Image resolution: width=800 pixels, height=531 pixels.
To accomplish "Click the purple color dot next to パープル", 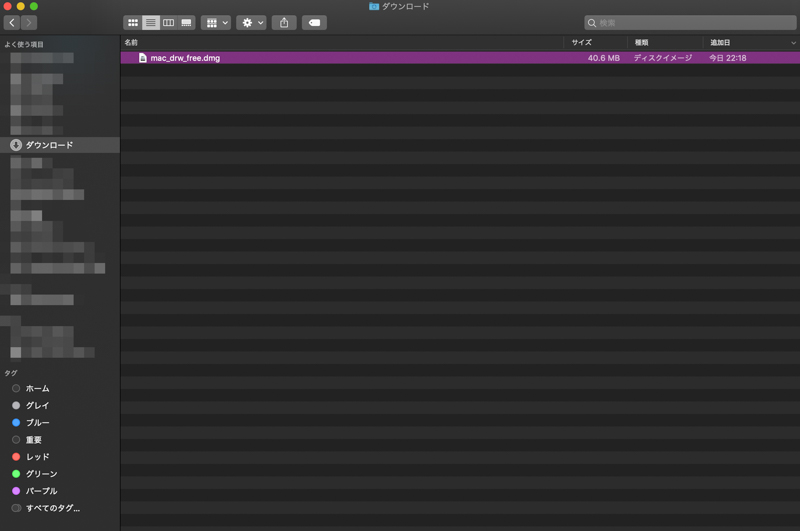I will tap(16, 491).
